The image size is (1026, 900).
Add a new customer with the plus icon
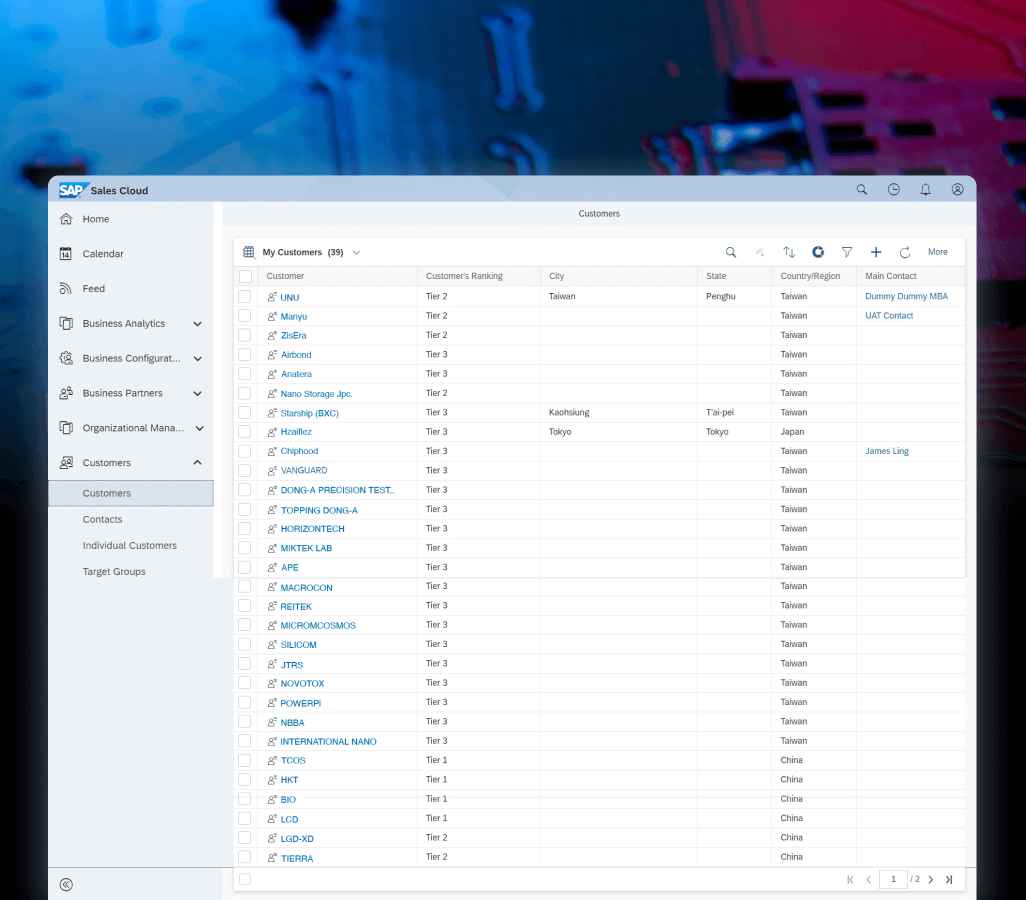tap(876, 252)
